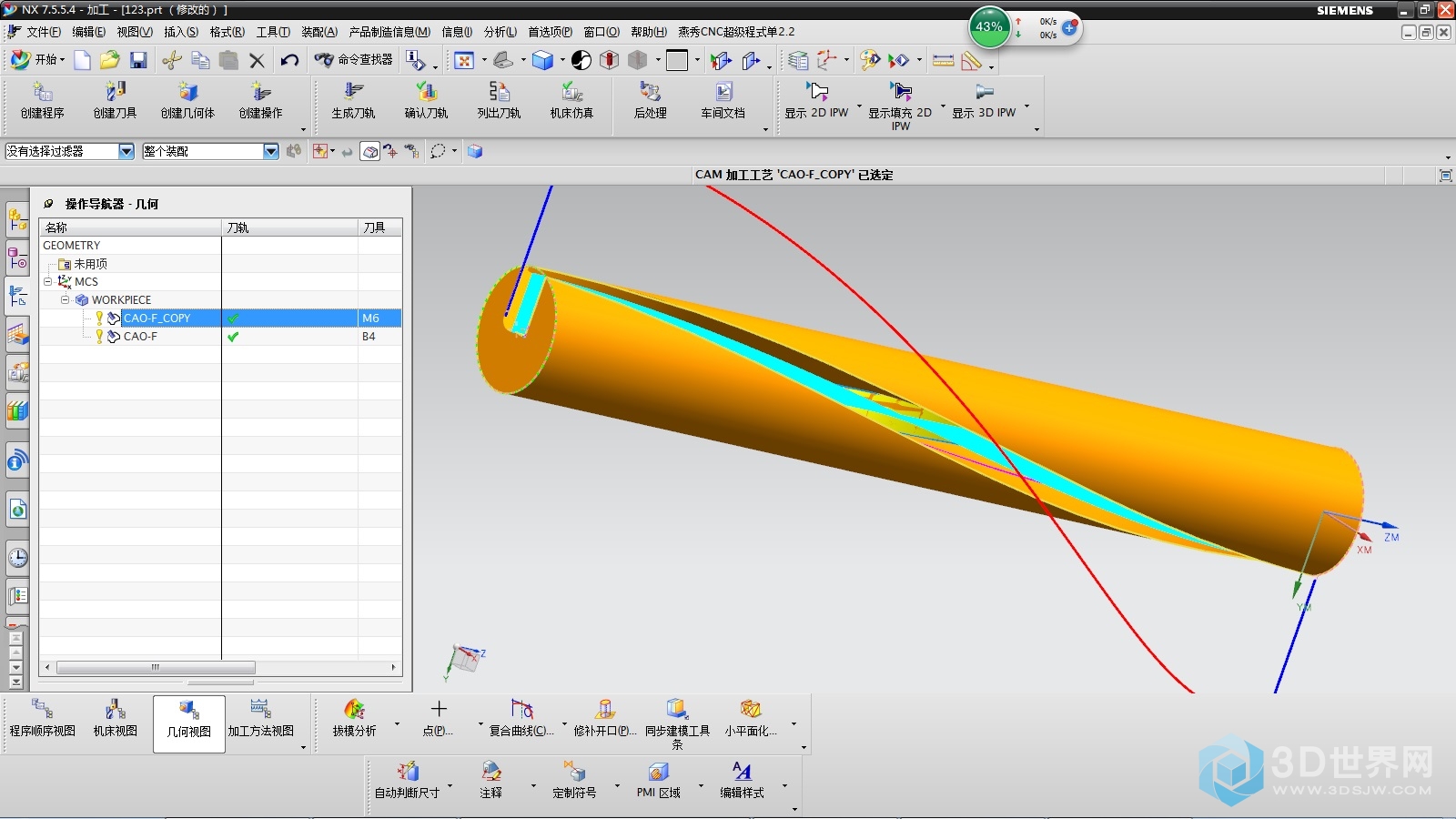Click the 创建几何体 create geometry icon
1456x819 pixels.
pos(188,92)
